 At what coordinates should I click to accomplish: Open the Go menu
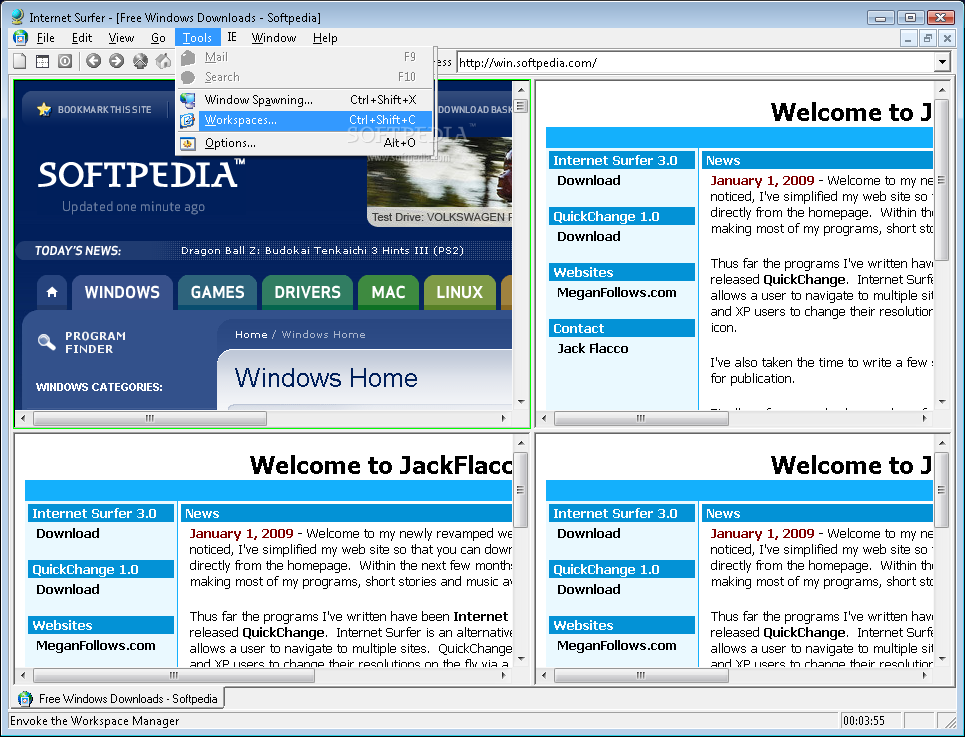[x=158, y=38]
